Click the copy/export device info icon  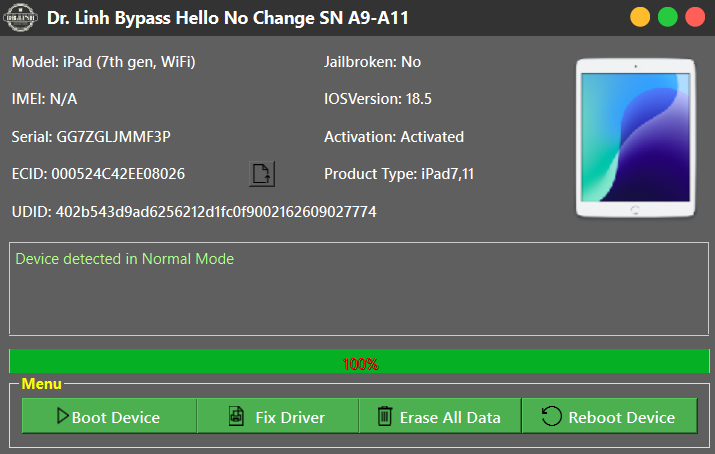(x=262, y=174)
